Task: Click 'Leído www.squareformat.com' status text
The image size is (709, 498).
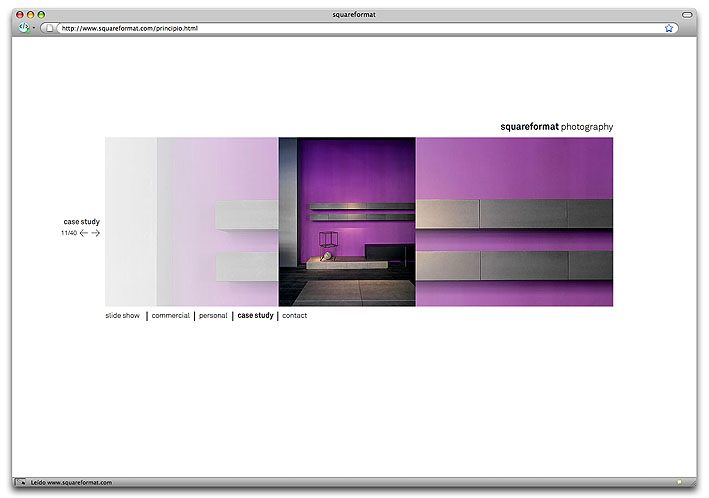Action: point(71,482)
